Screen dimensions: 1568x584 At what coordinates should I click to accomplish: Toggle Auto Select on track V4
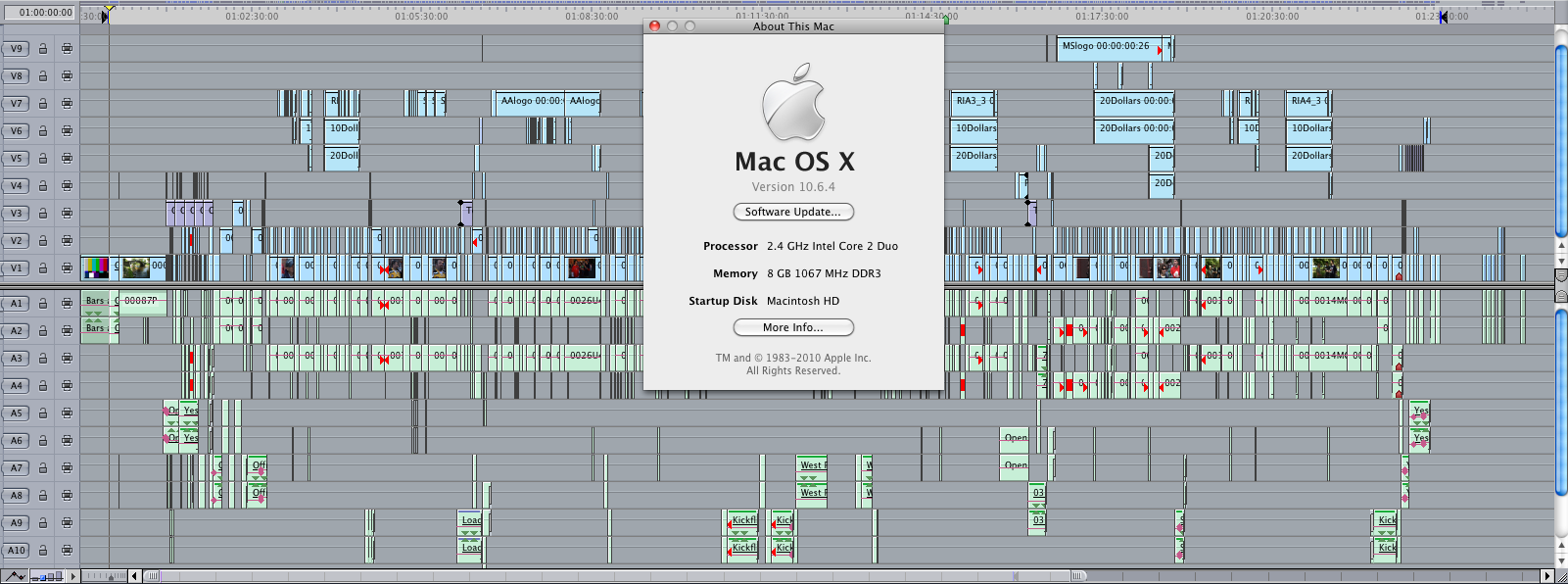(67, 185)
